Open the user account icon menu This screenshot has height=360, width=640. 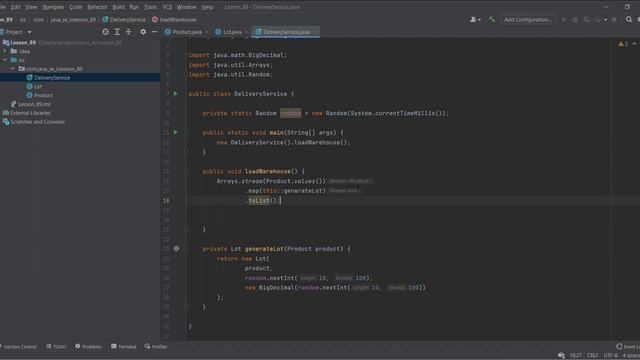point(475,20)
